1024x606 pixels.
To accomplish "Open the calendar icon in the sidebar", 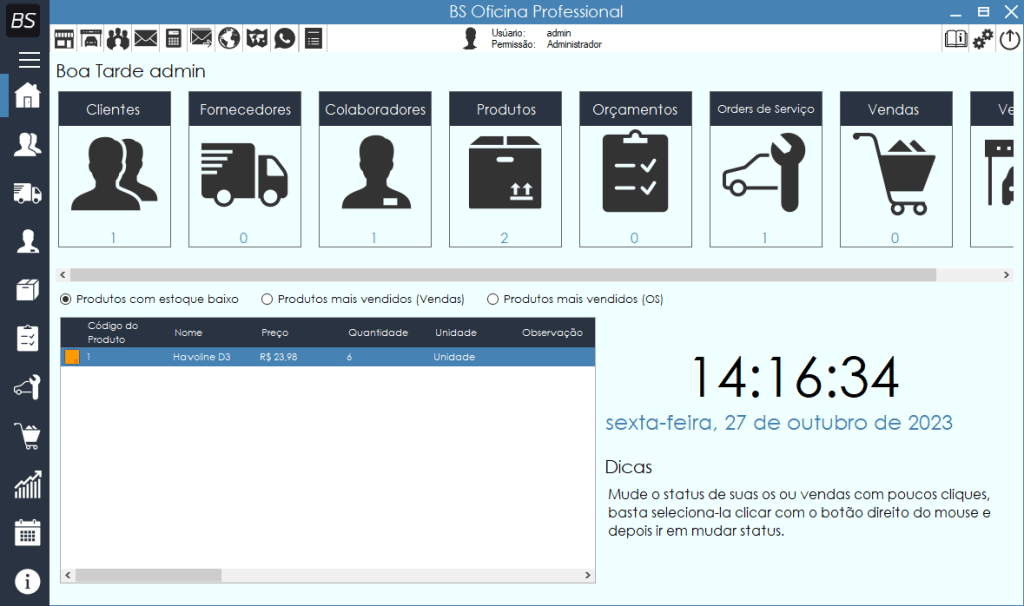I will point(27,532).
